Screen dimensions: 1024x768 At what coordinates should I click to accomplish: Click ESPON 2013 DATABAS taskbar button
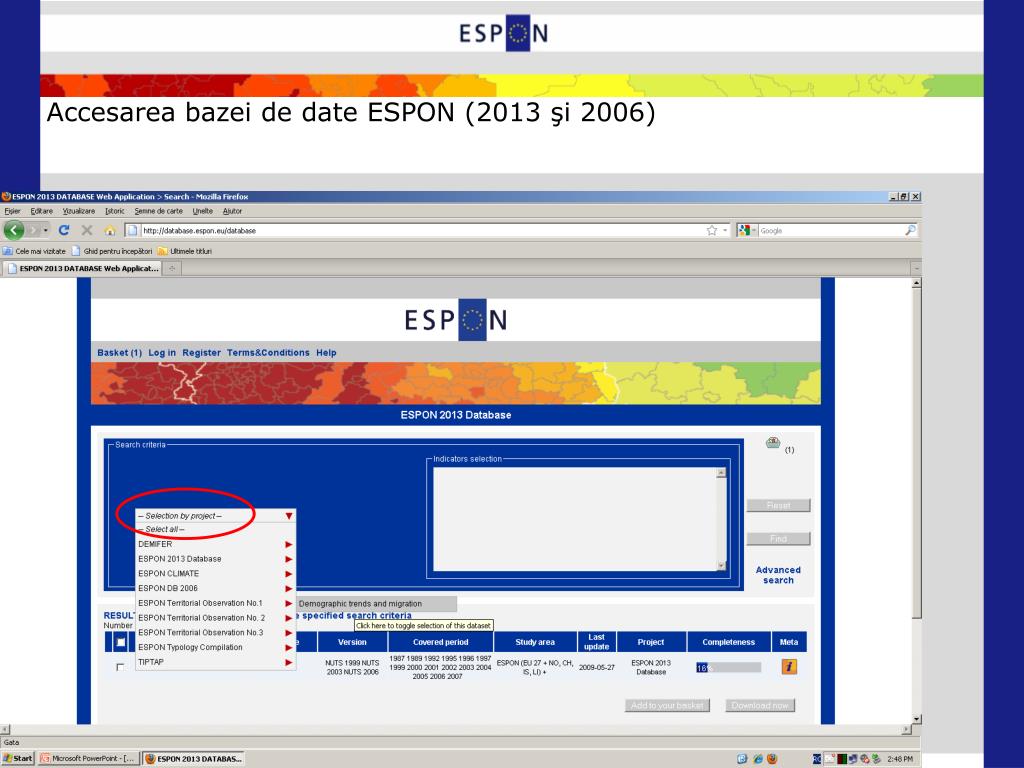(193, 758)
